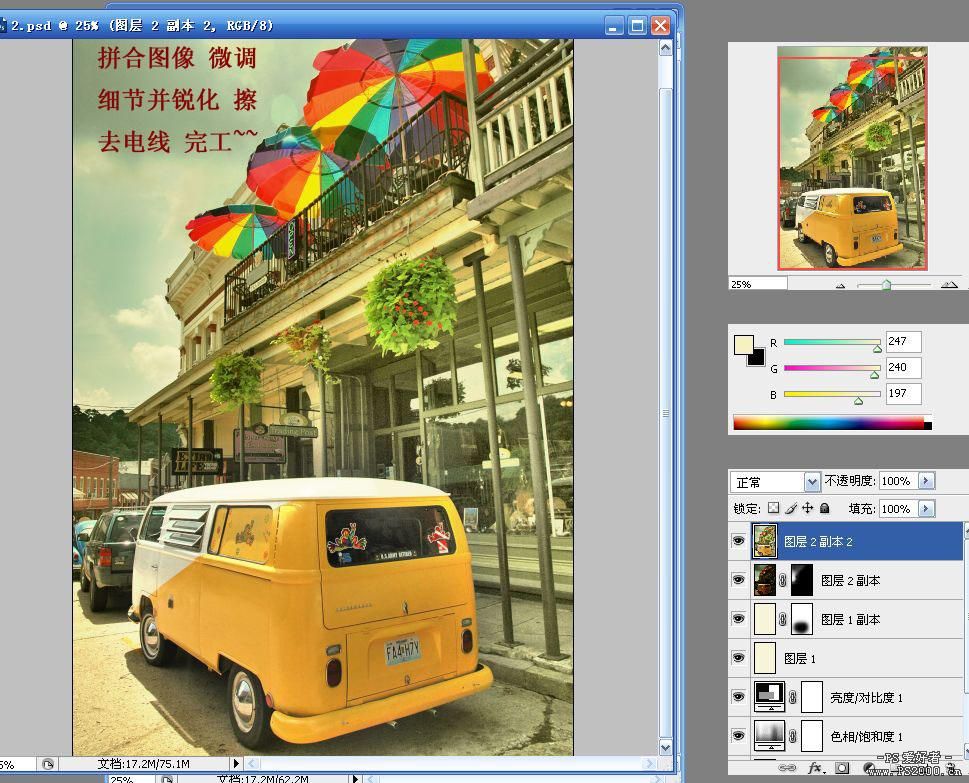969x783 pixels.
Task: Click the Navigator zoom field showing 25%
Action: pos(758,284)
